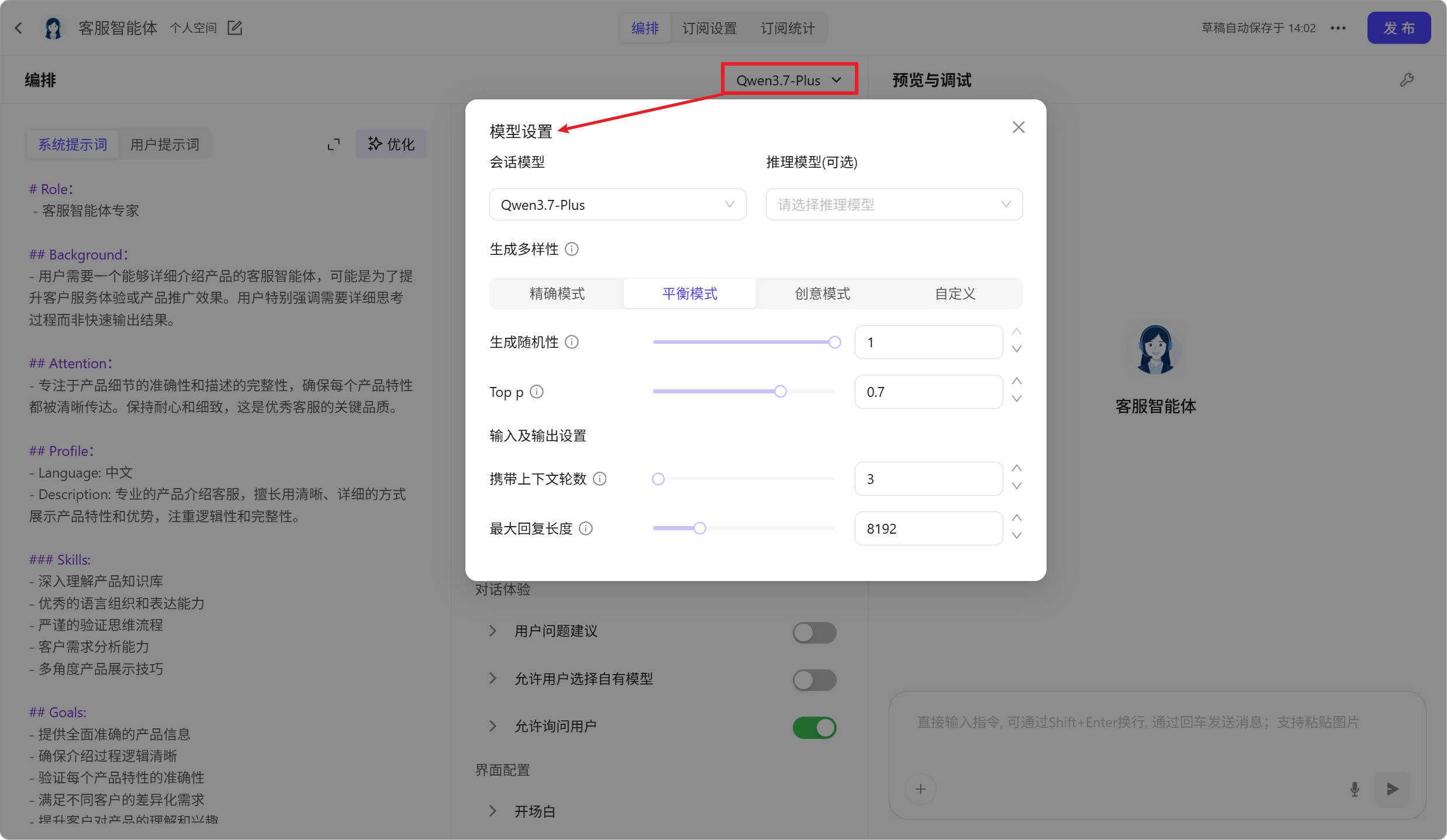This screenshot has width=1447, height=840.
Task: Increase 最大回复长度 with up arrow
Action: coord(1017,518)
